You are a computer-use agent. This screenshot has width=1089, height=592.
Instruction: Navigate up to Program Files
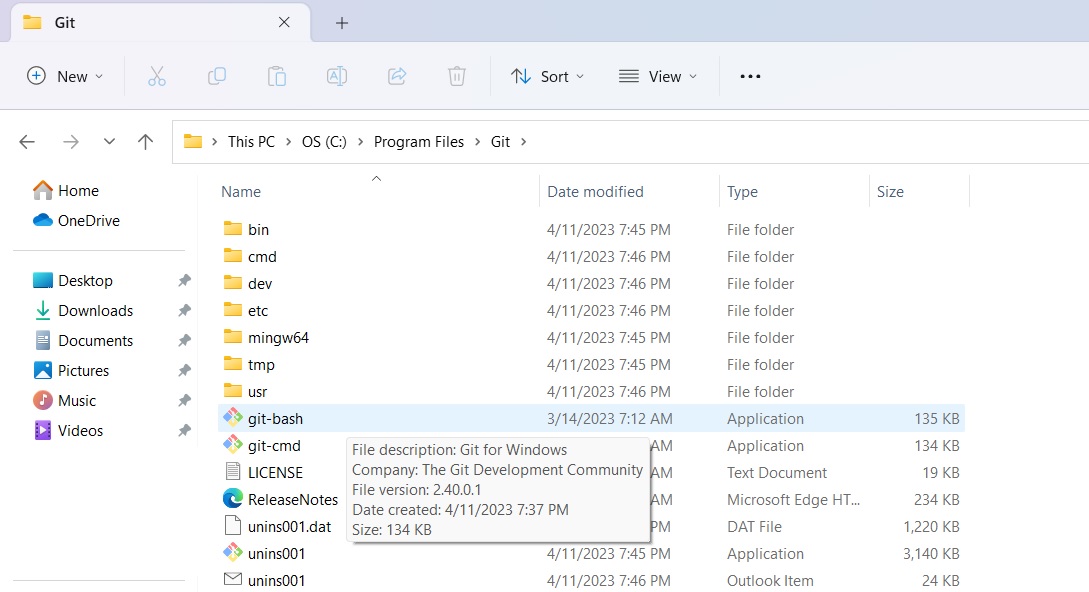click(145, 141)
